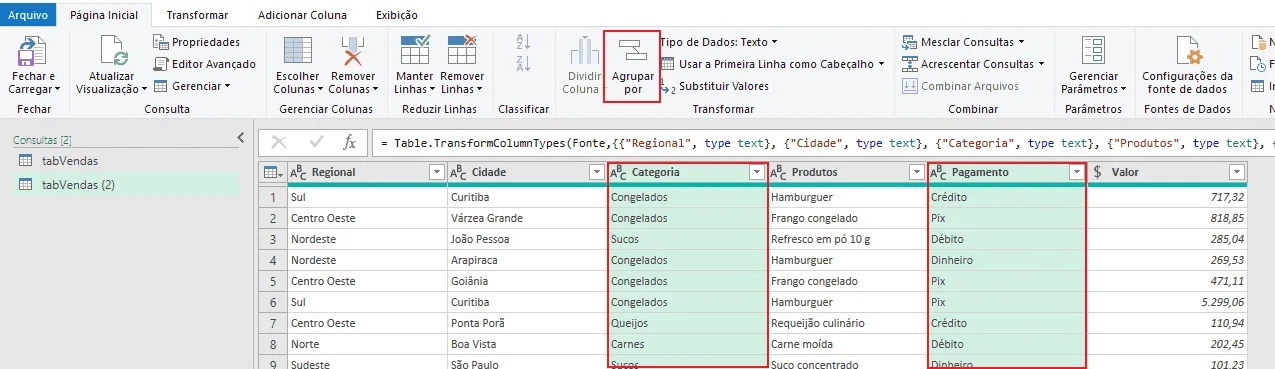1275x369 pixels.
Task: Select the Produtos column header
Action: click(x=847, y=172)
